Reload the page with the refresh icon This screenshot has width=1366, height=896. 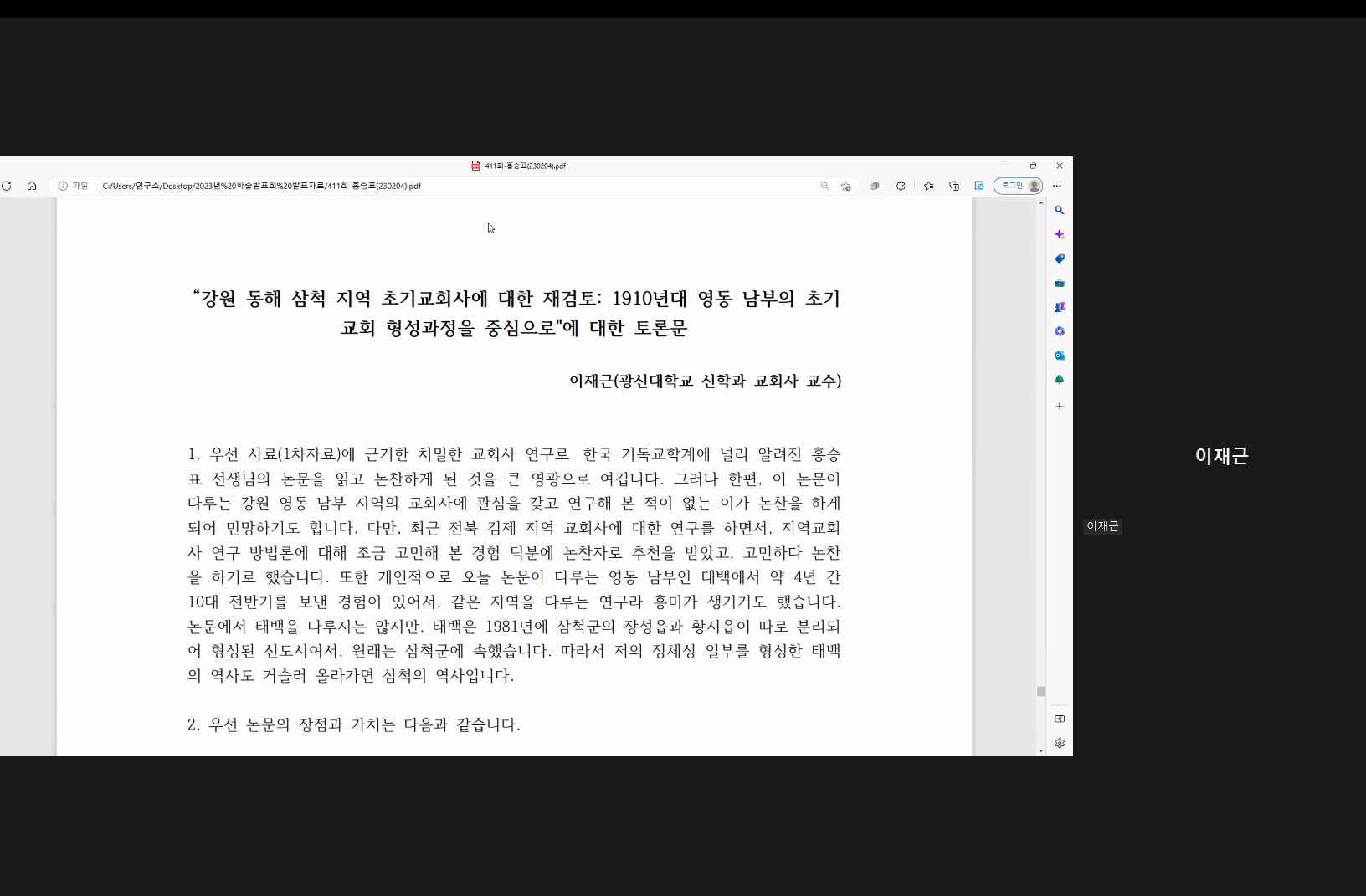coord(7,186)
